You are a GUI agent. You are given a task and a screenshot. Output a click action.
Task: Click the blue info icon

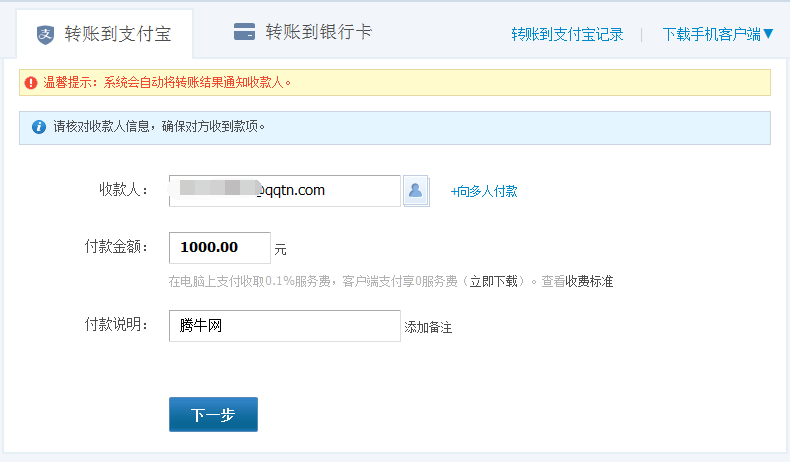[x=39, y=127]
